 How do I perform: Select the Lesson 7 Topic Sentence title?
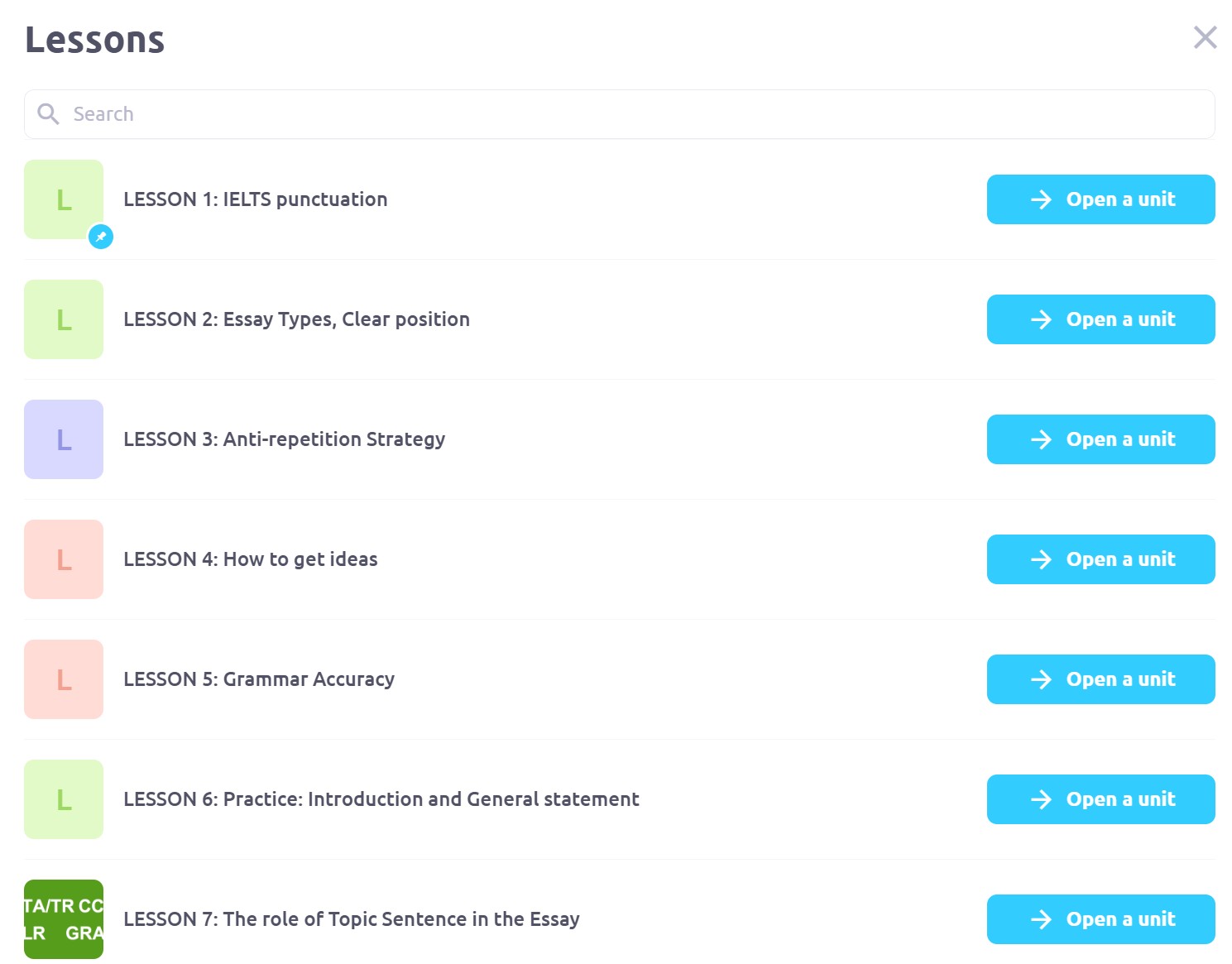coord(351,919)
